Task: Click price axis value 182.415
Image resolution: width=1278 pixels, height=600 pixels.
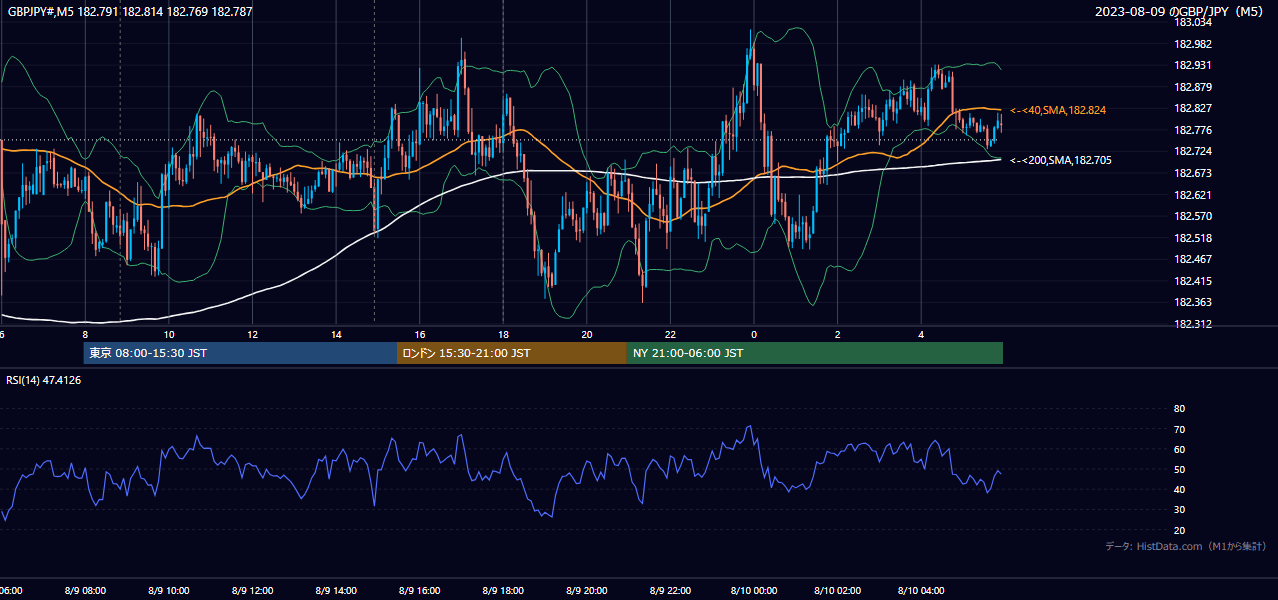Action: [1194, 281]
